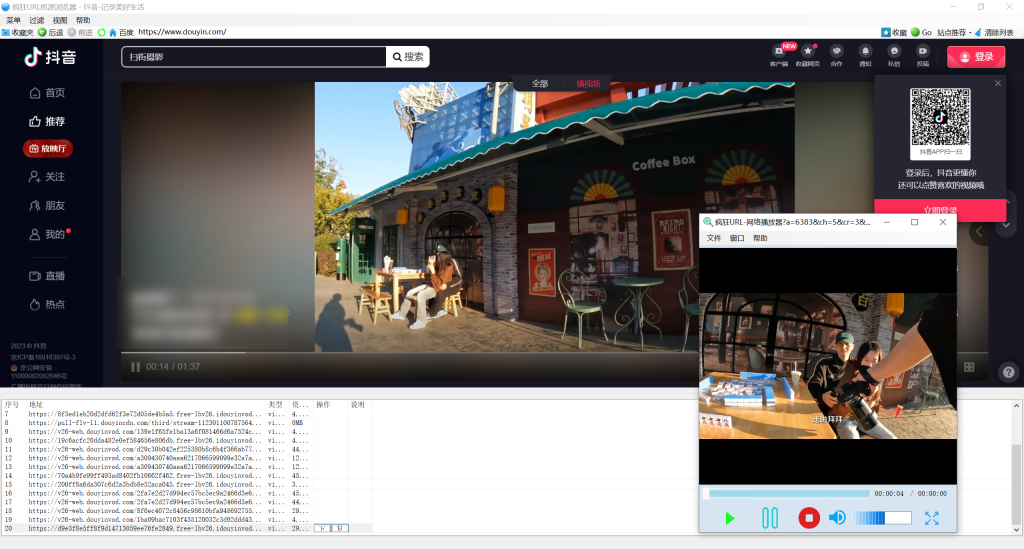The width and height of the screenshot is (1024, 549).
Task: Select the red tab above the video
Action: click(x=588, y=84)
